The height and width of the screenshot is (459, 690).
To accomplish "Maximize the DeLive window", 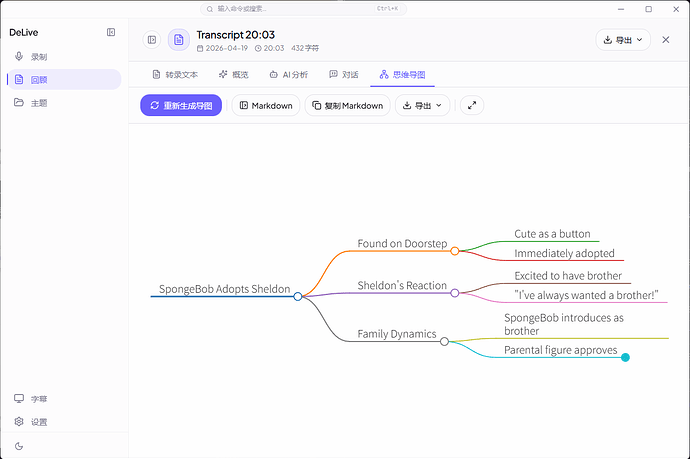I will (x=649, y=9).
